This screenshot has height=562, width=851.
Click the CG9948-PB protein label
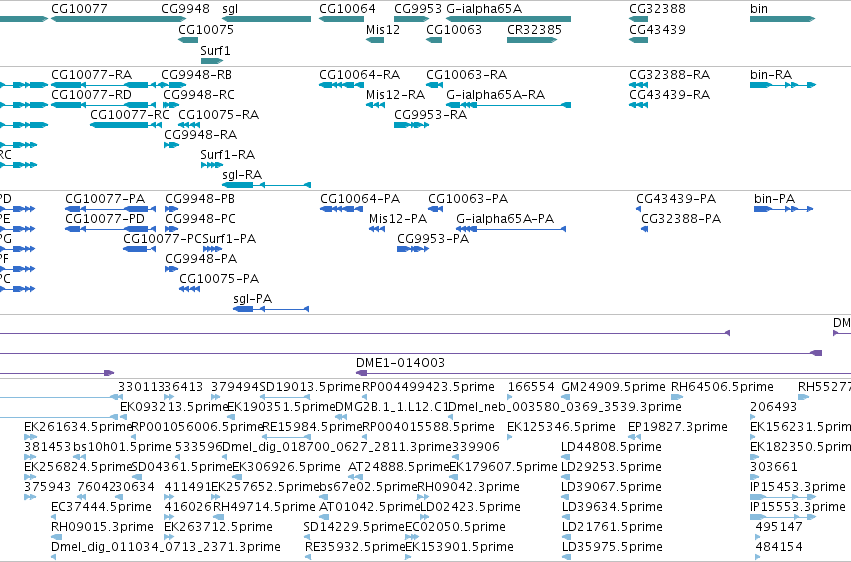click(x=200, y=199)
